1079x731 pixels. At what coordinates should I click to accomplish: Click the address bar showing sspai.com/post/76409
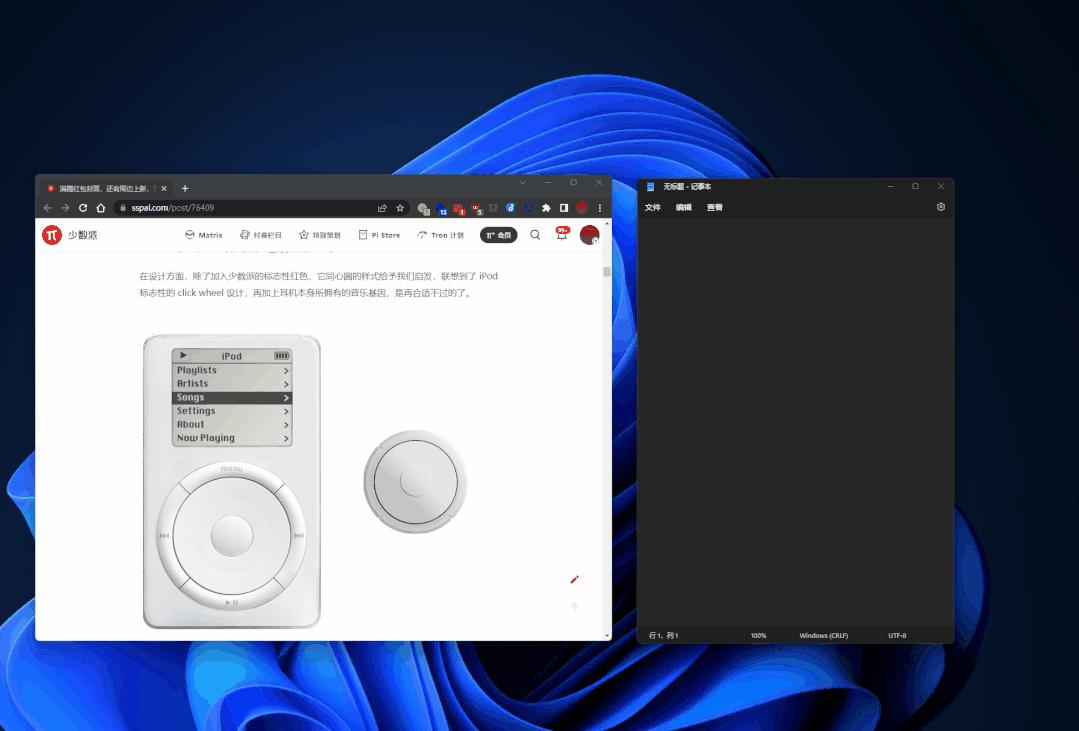click(x=240, y=208)
